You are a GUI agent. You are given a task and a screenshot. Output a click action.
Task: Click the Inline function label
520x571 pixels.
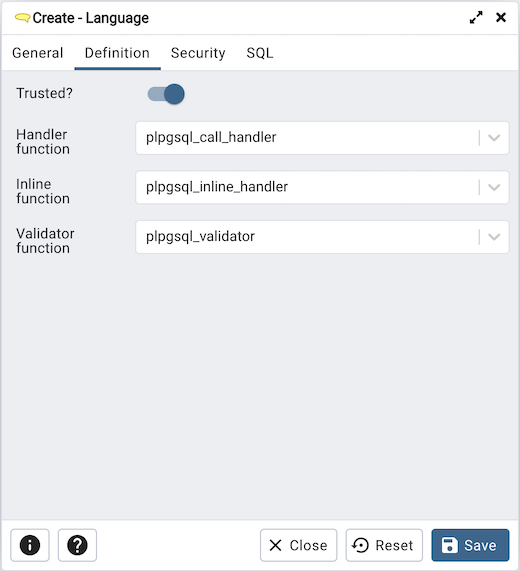click(x=43, y=191)
